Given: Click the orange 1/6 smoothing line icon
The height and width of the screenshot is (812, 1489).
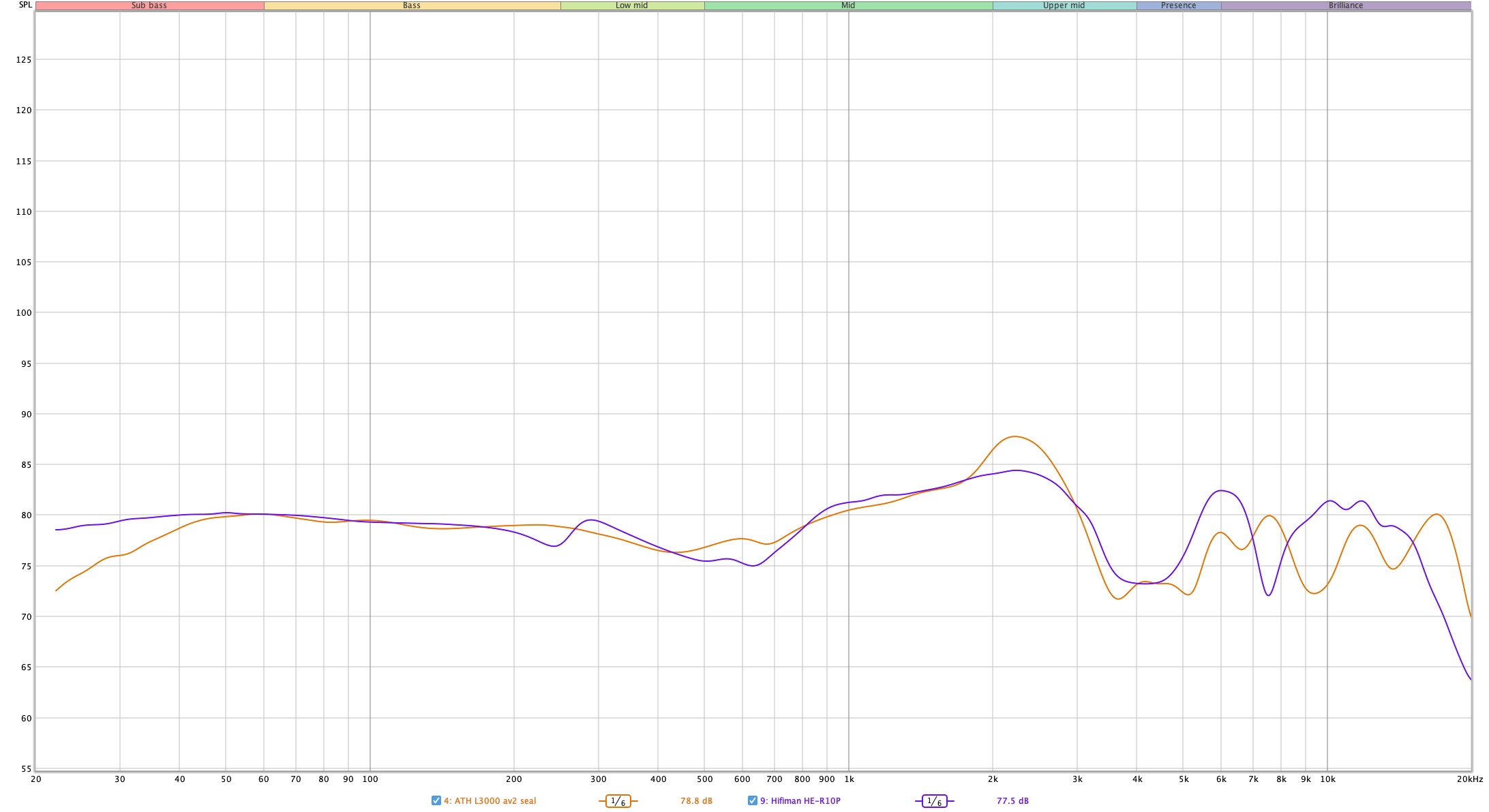Looking at the screenshot, I should point(618,801).
